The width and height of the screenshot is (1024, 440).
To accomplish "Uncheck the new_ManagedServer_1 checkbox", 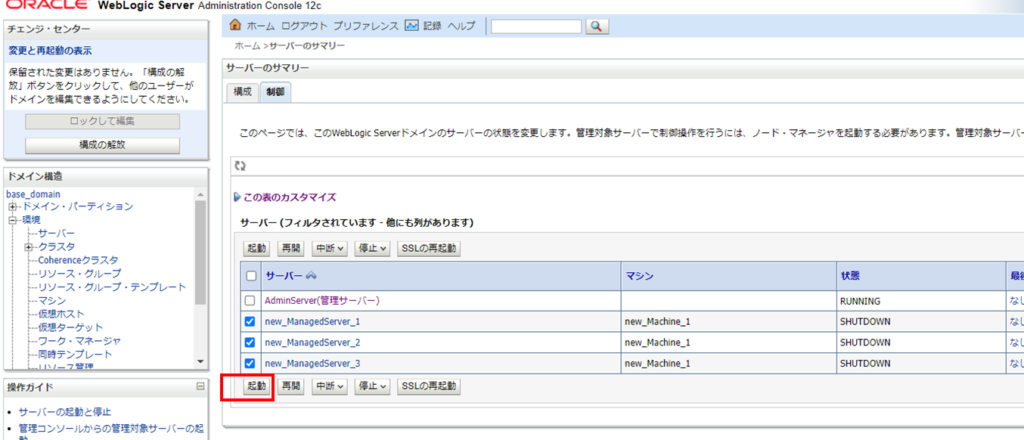I will click(x=250, y=322).
